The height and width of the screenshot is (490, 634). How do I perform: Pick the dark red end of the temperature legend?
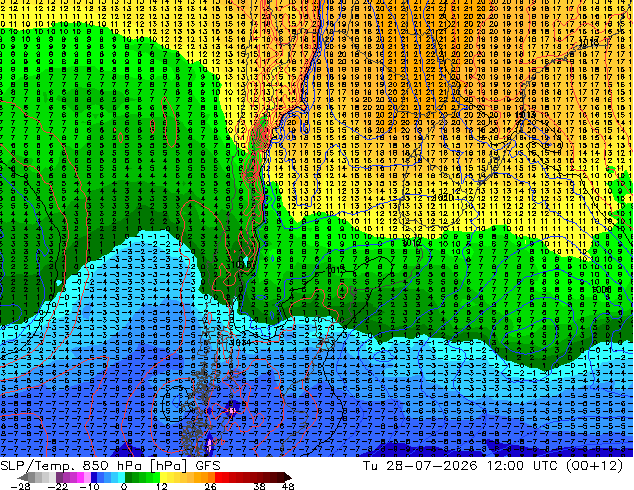(x=284, y=477)
